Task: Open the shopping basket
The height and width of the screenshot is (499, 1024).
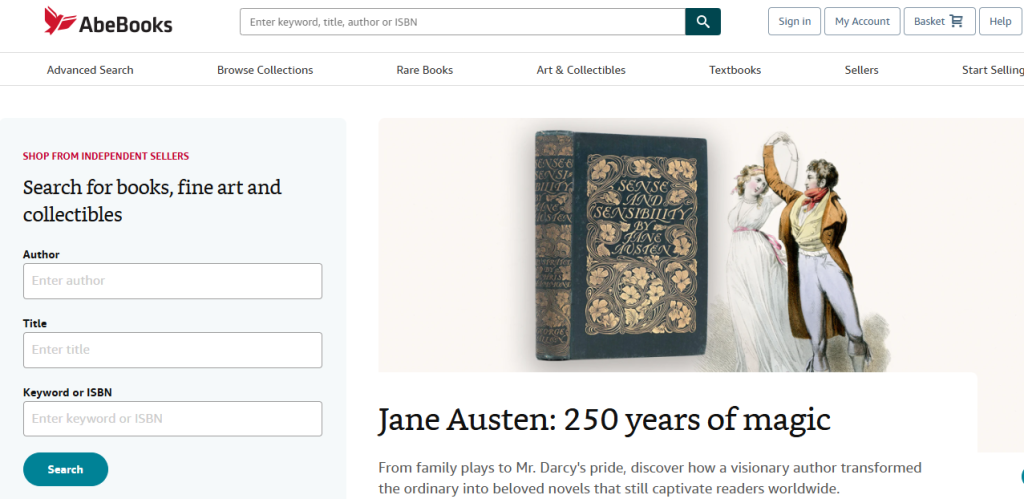Action: pyautogui.click(x=939, y=21)
